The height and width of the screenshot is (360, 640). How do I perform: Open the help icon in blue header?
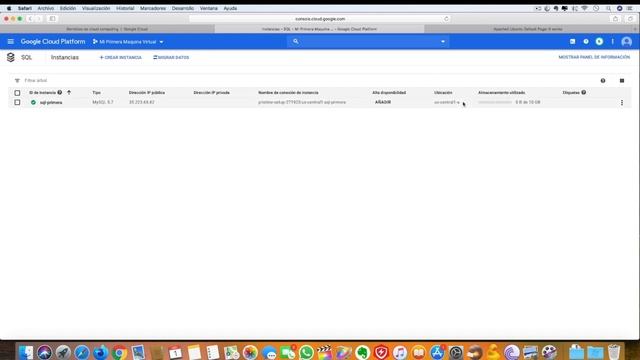pyautogui.click(x=586, y=42)
